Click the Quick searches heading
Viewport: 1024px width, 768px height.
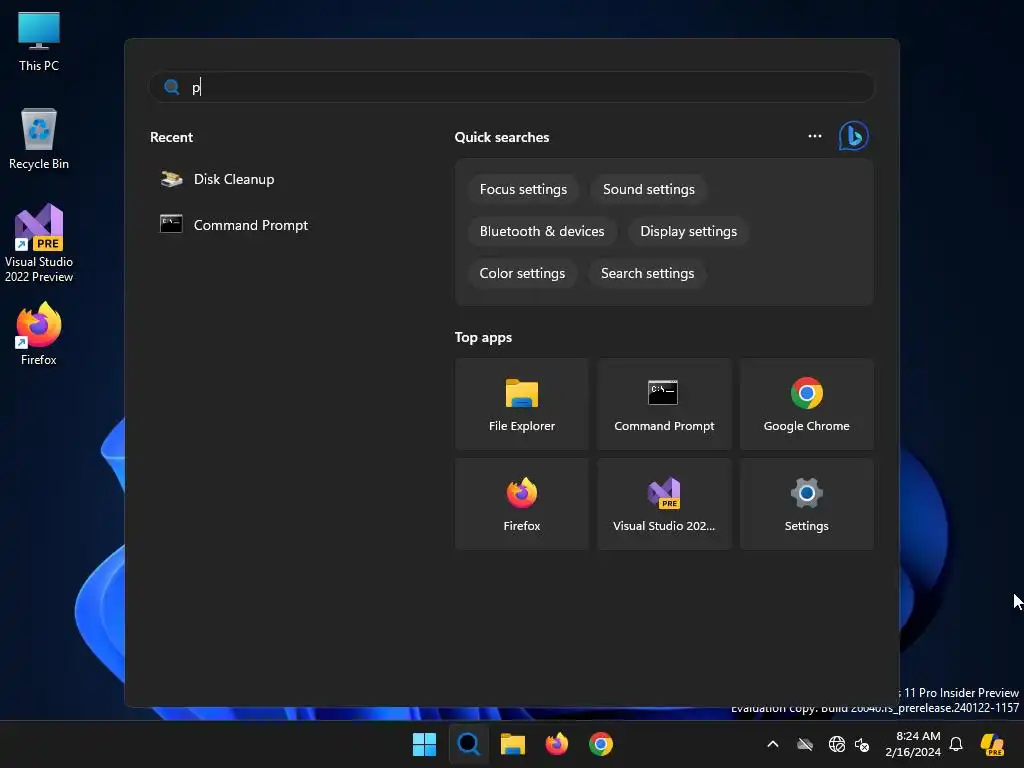coord(502,137)
